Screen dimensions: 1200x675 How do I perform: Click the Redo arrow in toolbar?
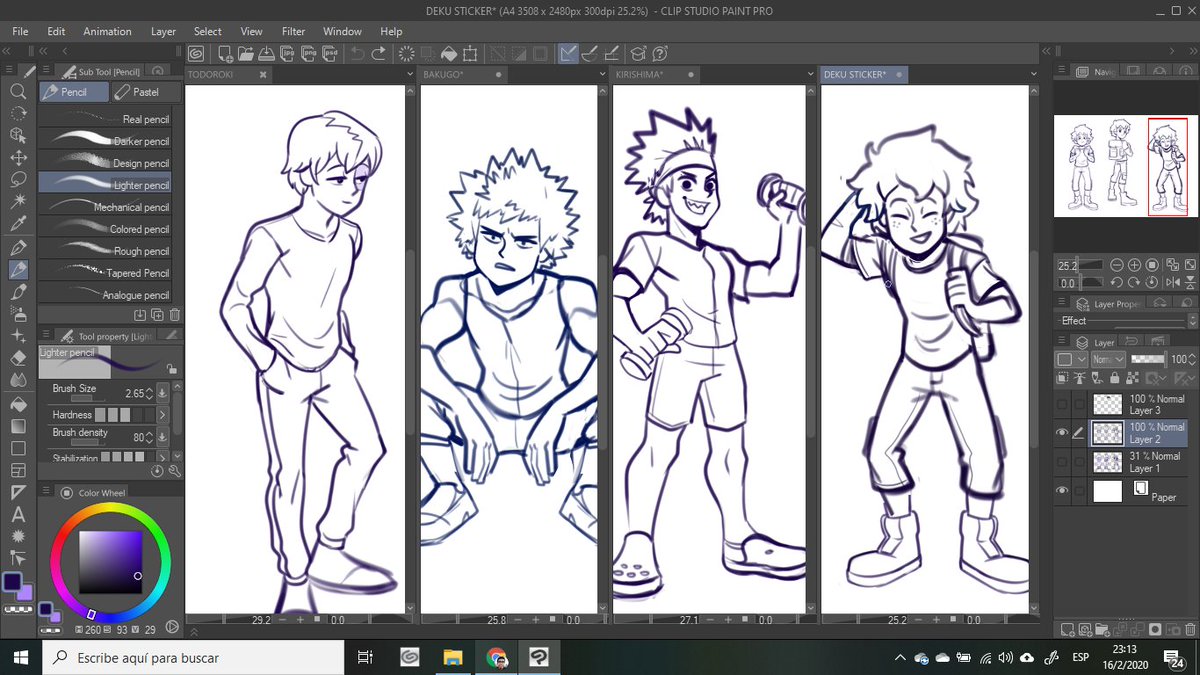(x=379, y=54)
